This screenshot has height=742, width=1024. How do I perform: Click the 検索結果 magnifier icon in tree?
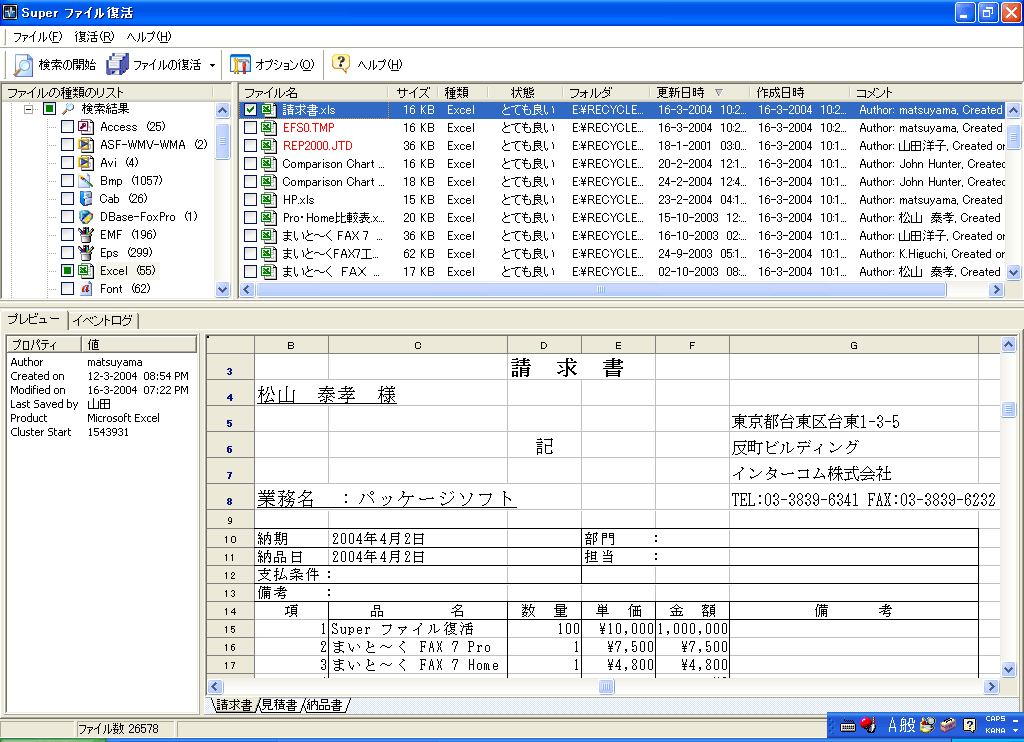(68, 108)
